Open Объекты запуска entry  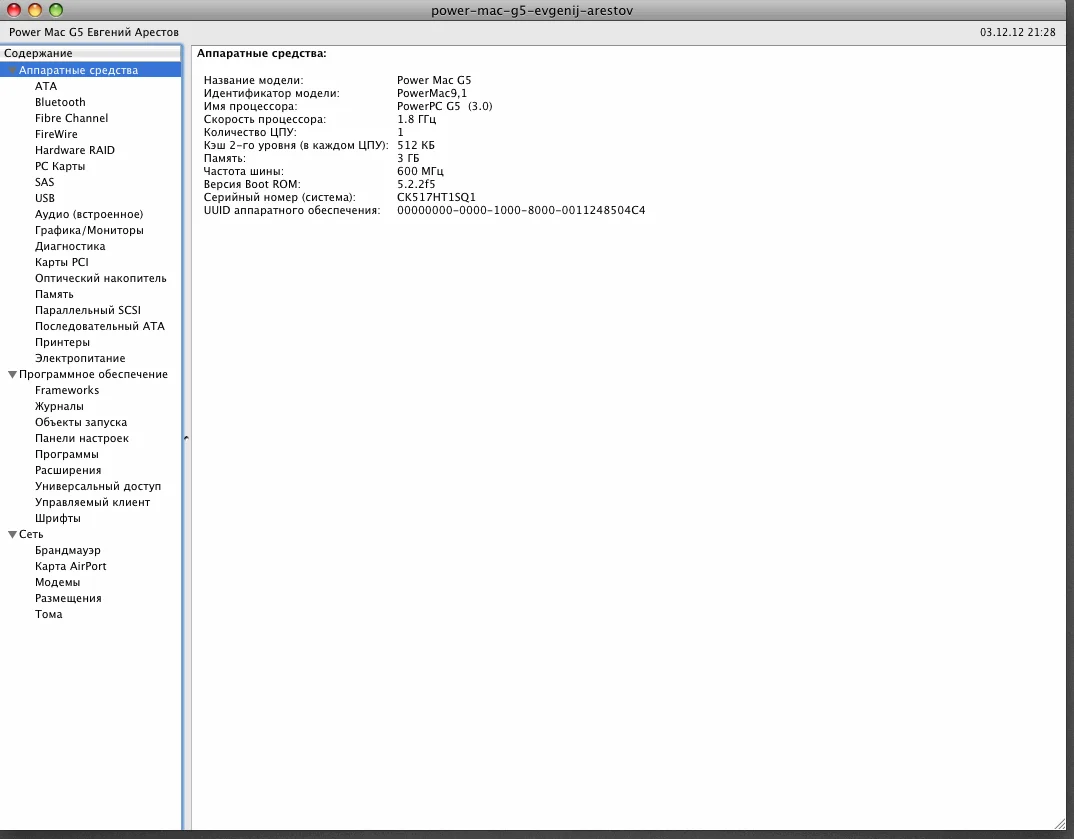tap(81, 423)
